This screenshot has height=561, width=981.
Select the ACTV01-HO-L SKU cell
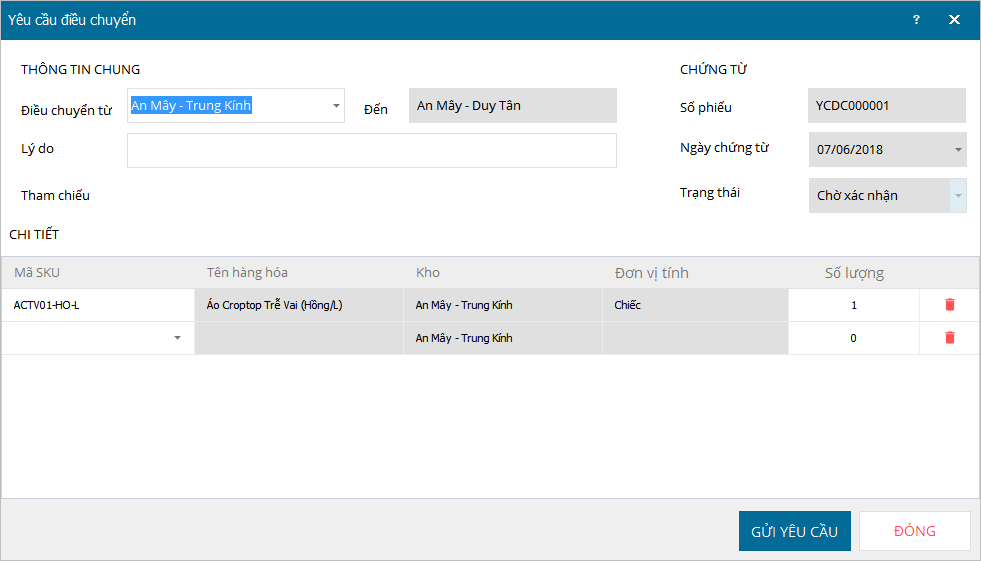tap(97, 305)
